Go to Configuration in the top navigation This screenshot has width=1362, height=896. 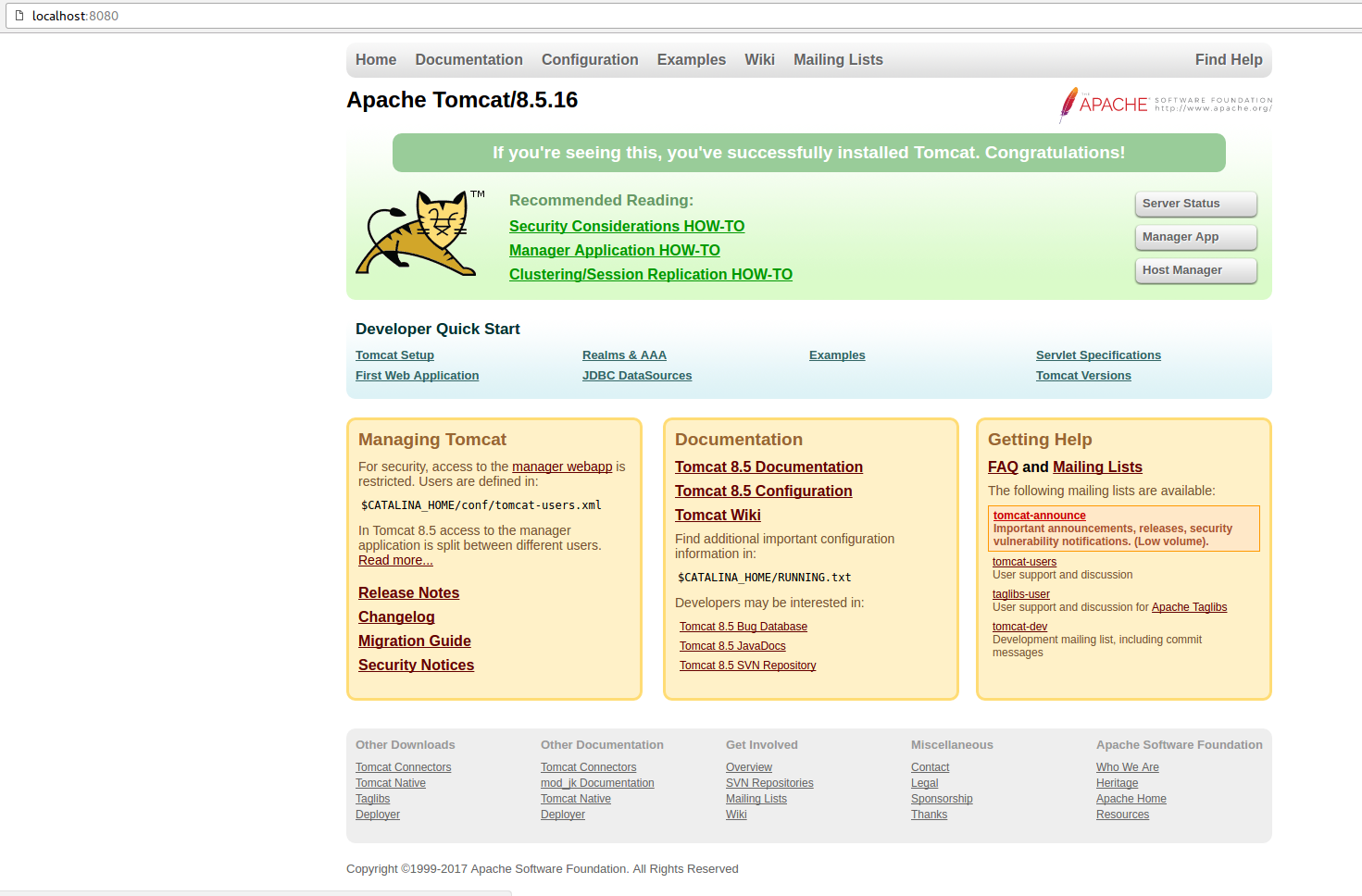[590, 60]
